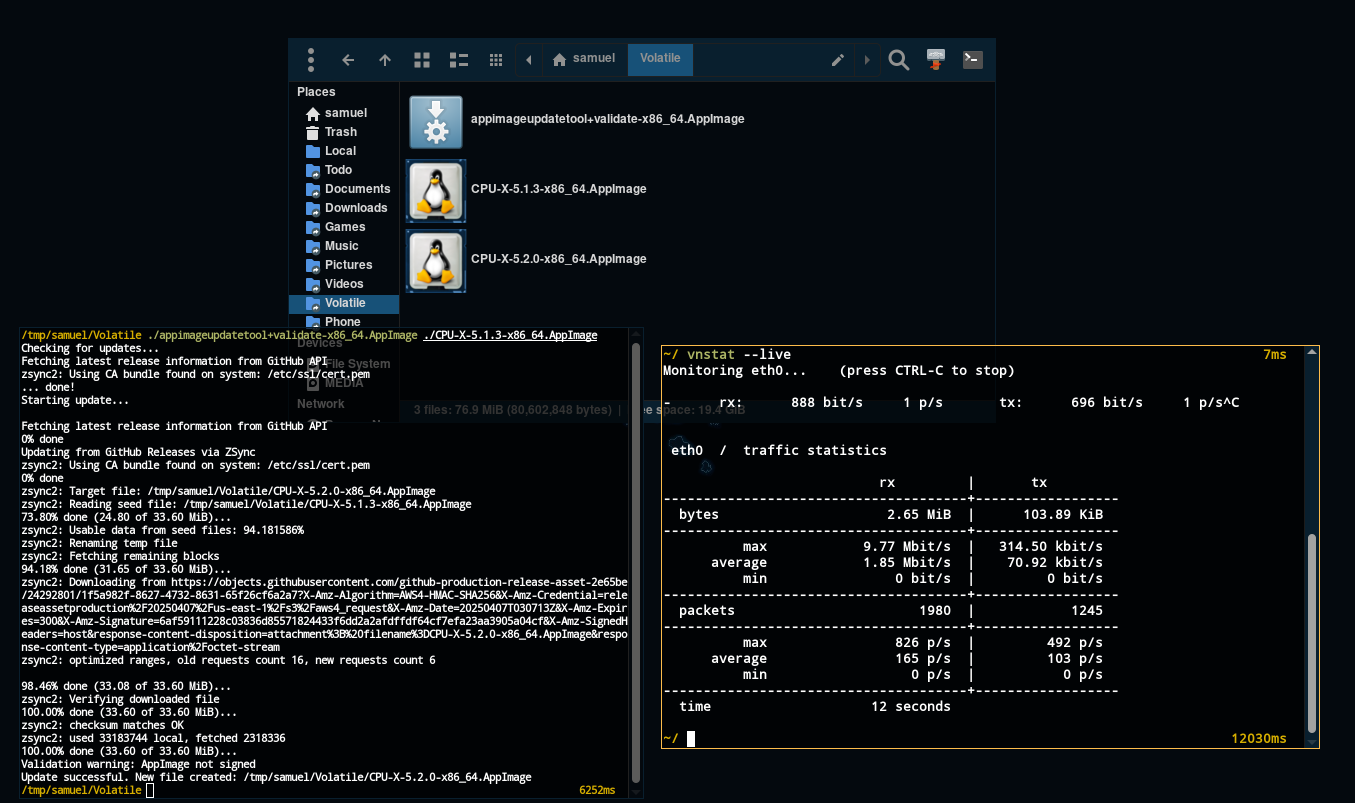Click the folder icon beside Music

pos(313,246)
